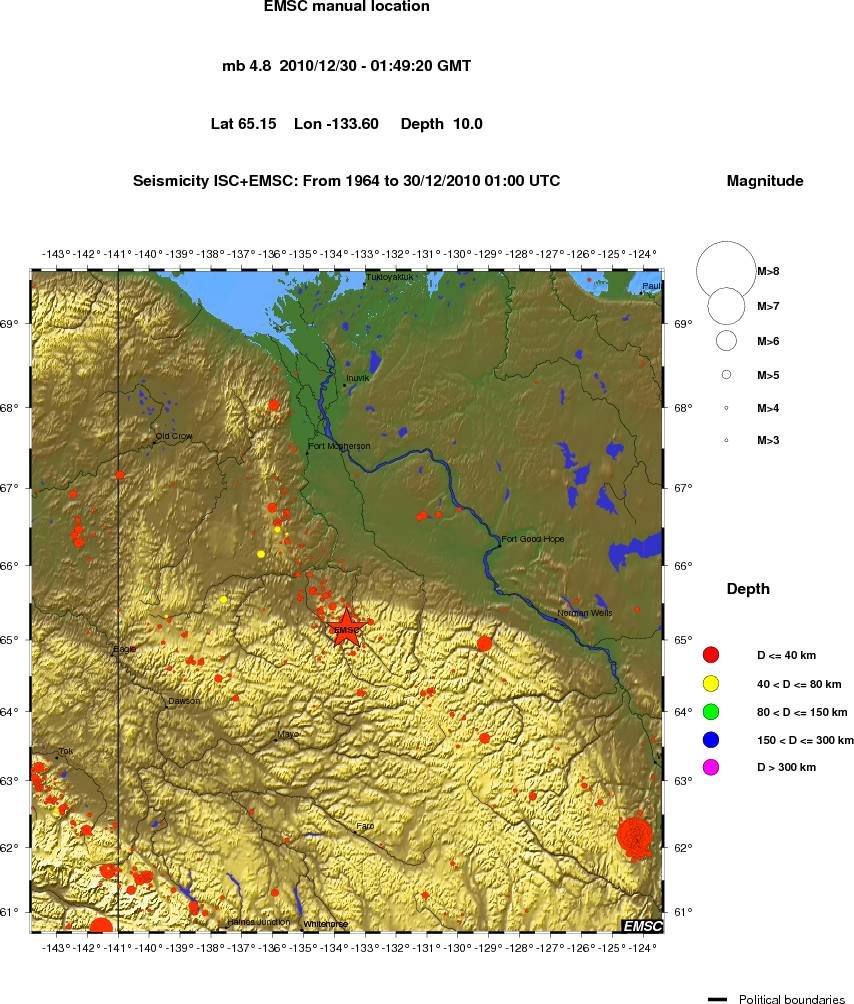The height and width of the screenshot is (1004, 854).
Task: Click the Magnitude legend heading
Action: coord(765,181)
